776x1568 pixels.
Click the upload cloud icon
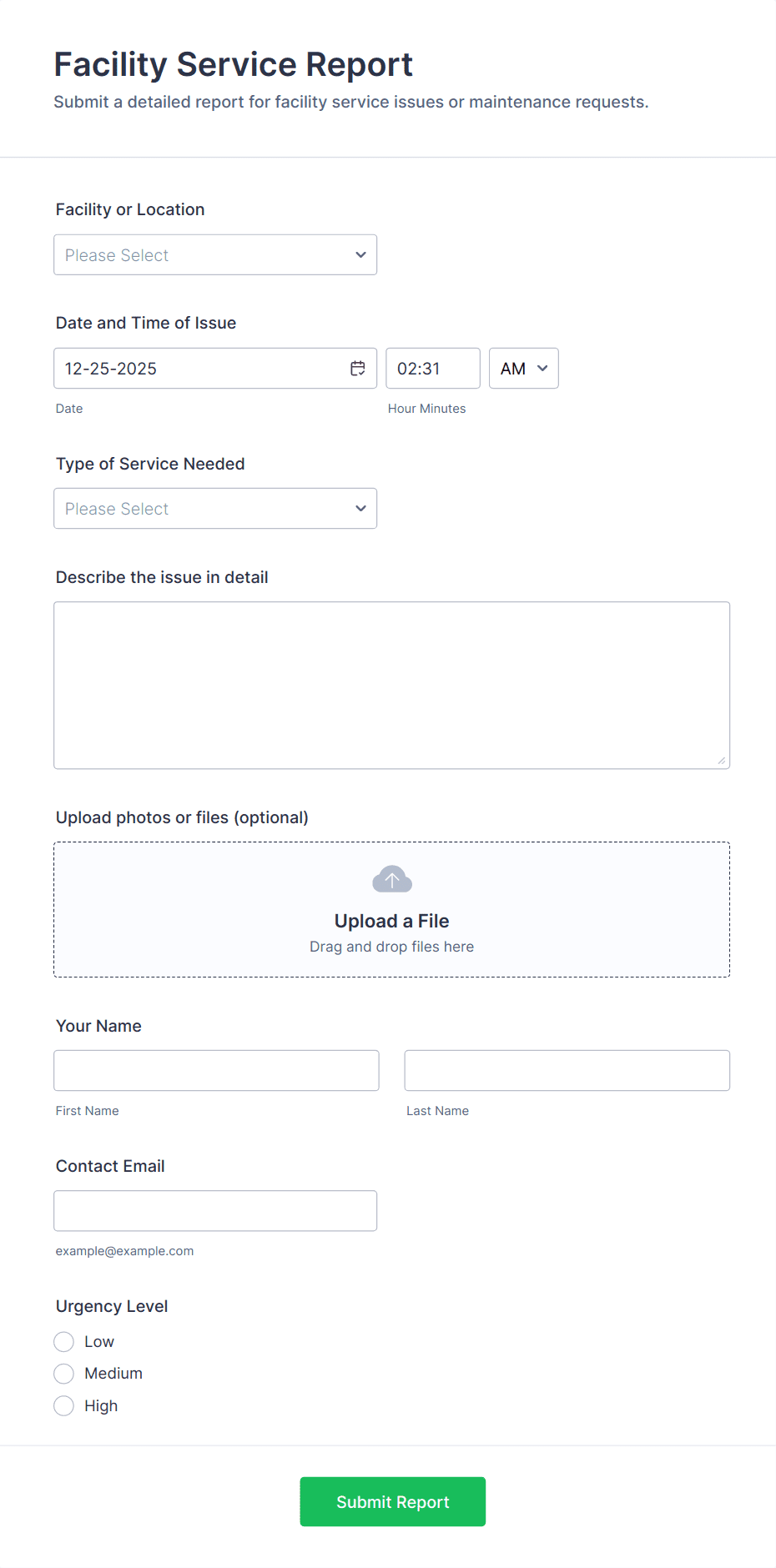(x=391, y=878)
